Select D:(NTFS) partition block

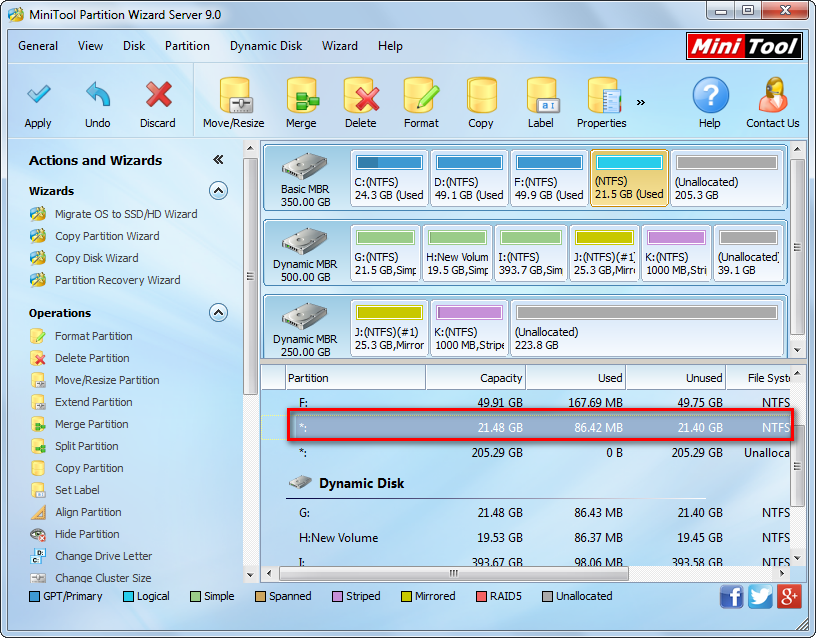469,178
